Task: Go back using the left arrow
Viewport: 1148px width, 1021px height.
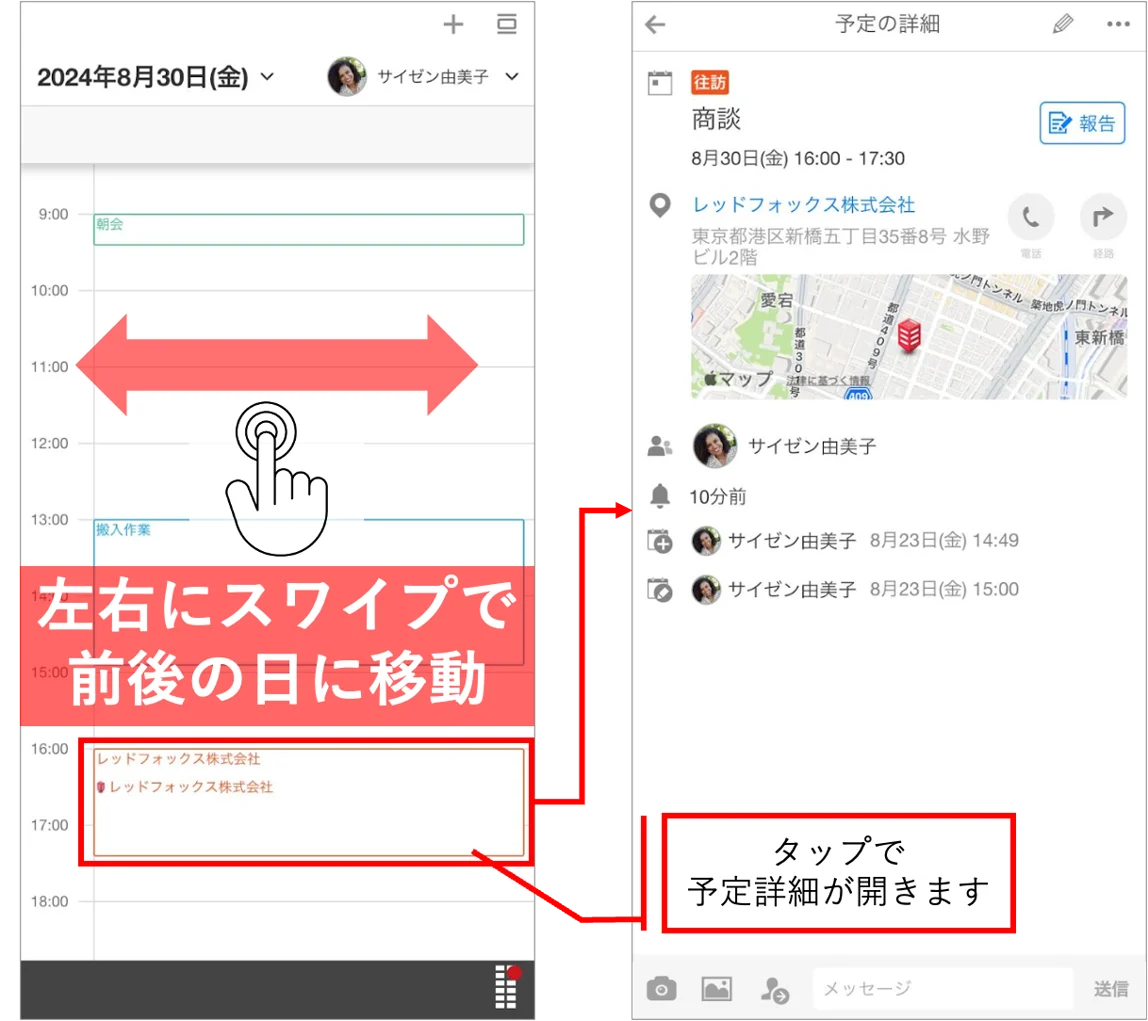Action: 655,25
